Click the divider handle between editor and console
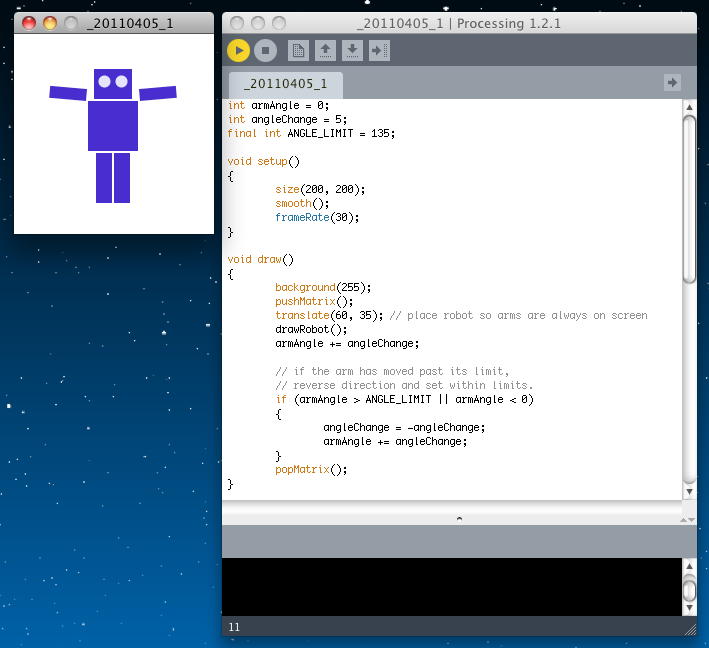 458,518
